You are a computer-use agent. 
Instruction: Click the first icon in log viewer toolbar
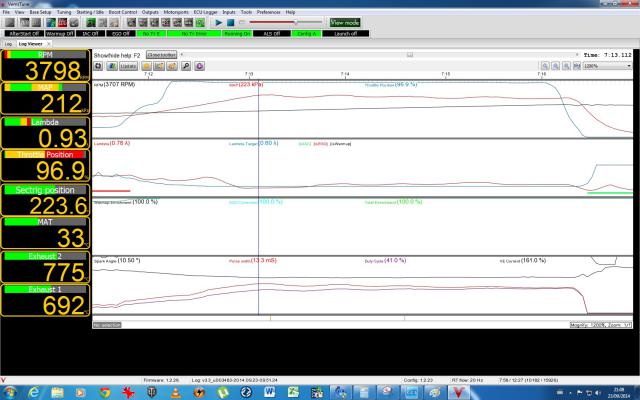pyautogui.click(x=99, y=66)
